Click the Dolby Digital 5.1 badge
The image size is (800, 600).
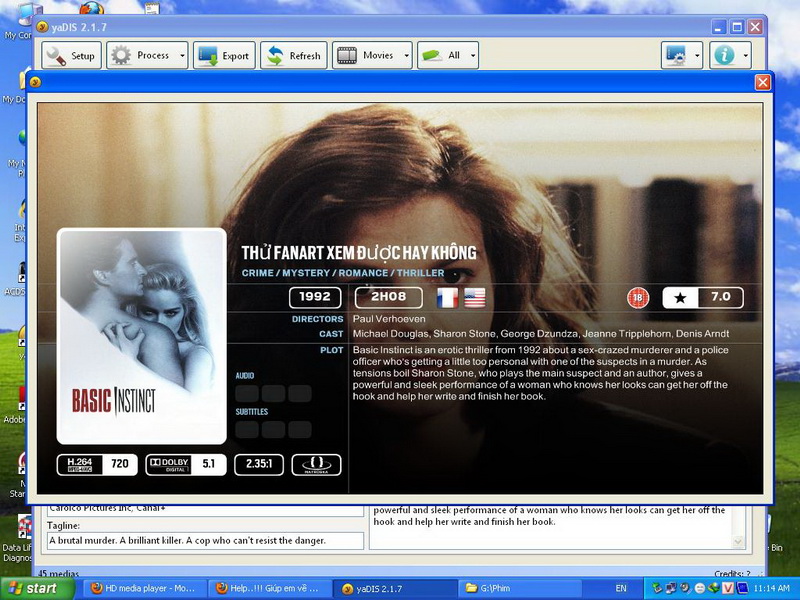[186, 464]
